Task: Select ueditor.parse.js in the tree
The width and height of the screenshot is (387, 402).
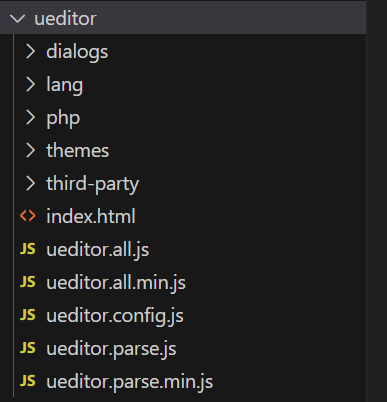Action: tap(111, 349)
